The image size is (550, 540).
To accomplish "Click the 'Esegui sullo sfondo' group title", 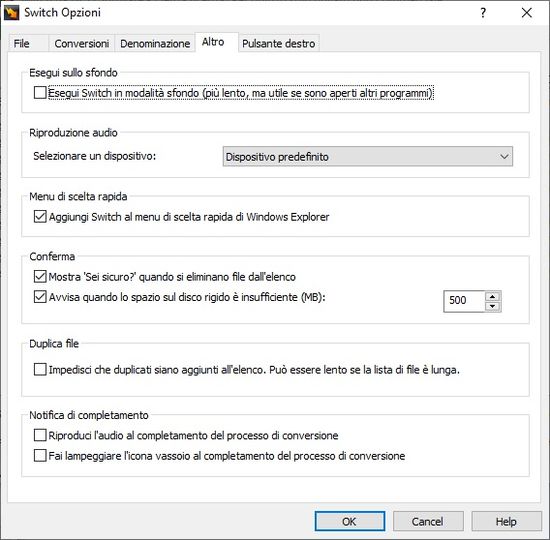I will click(73, 73).
